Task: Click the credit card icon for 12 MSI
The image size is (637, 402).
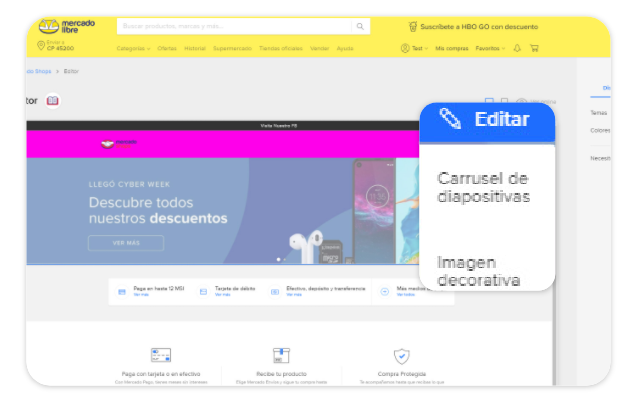Action: pos(121,292)
